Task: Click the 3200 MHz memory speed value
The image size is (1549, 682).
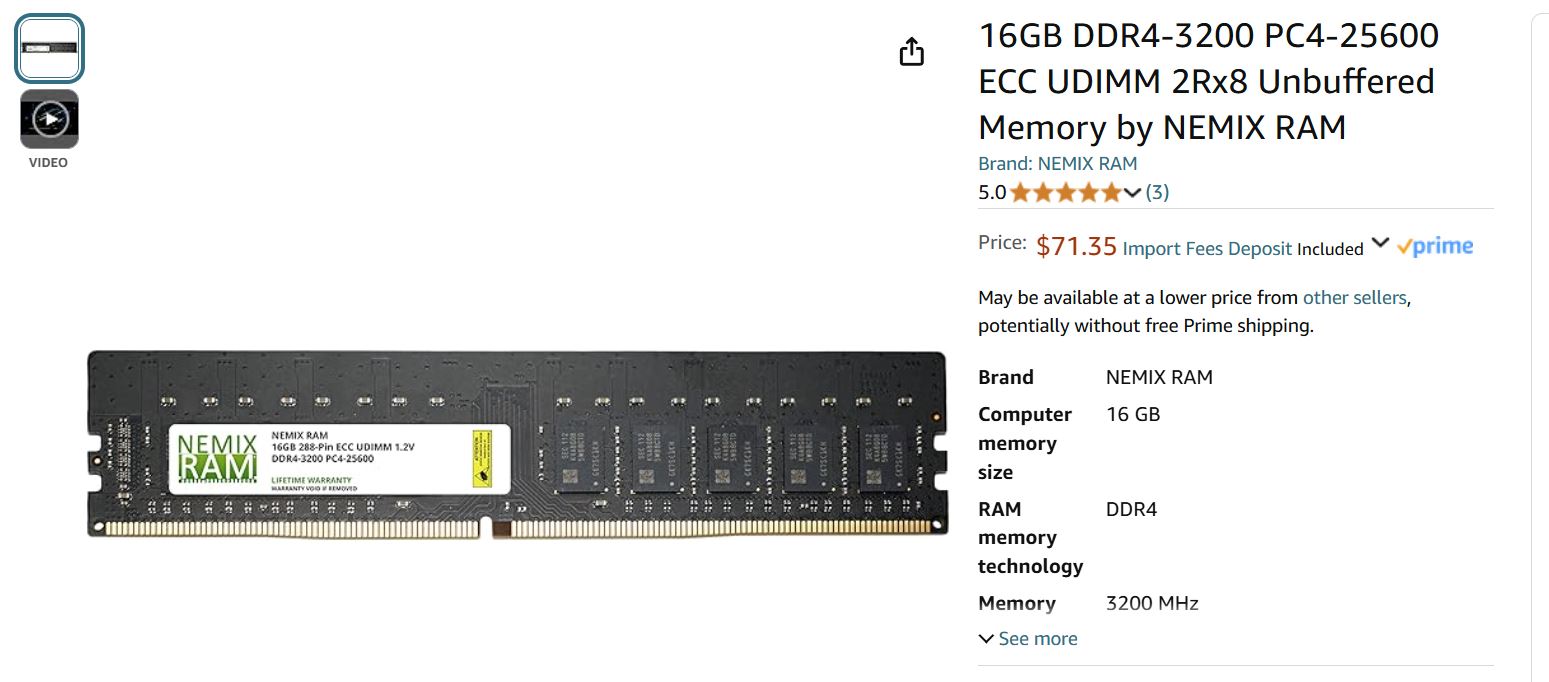Action: [1152, 604]
